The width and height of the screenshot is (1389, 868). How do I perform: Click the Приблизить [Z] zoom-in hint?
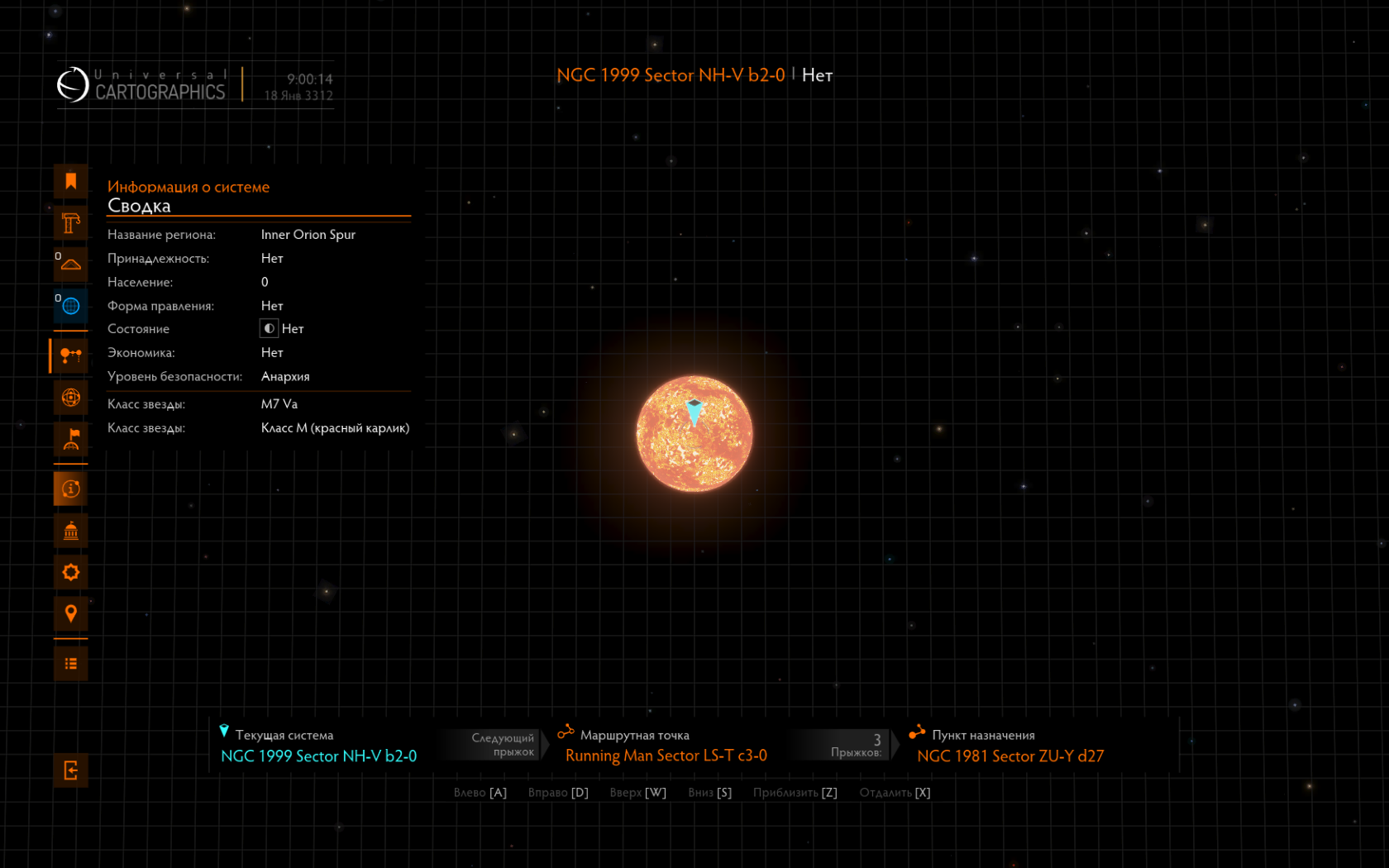[795, 793]
